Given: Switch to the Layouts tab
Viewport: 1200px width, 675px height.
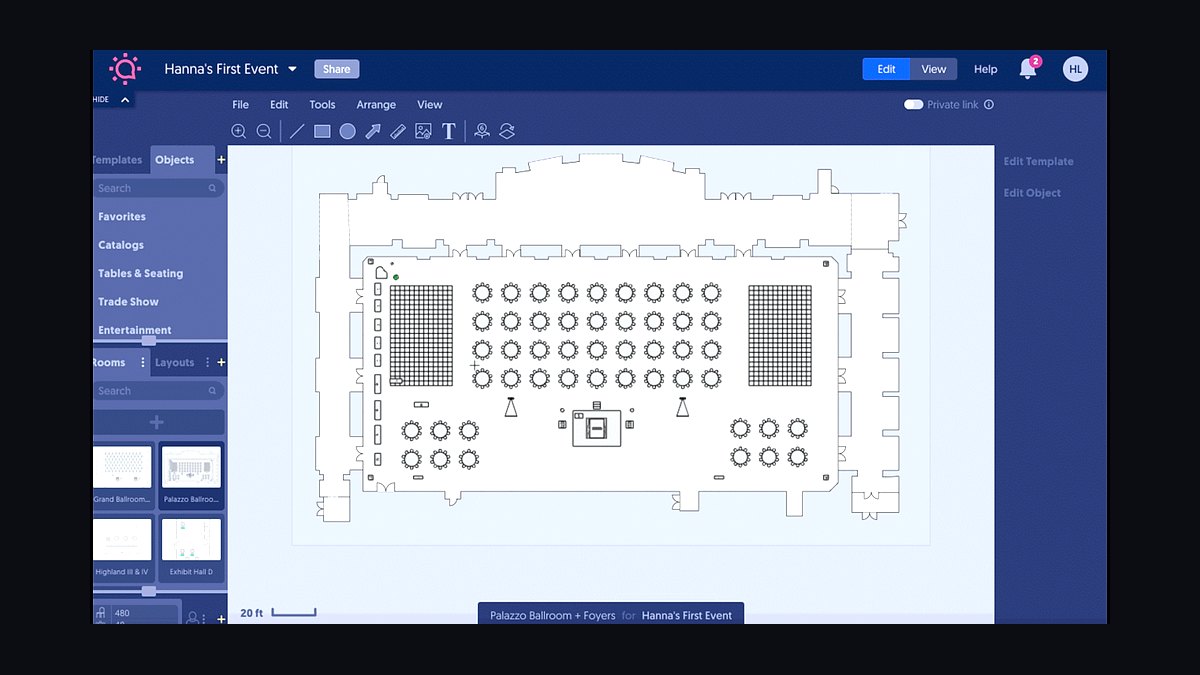Looking at the screenshot, I should [x=175, y=362].
